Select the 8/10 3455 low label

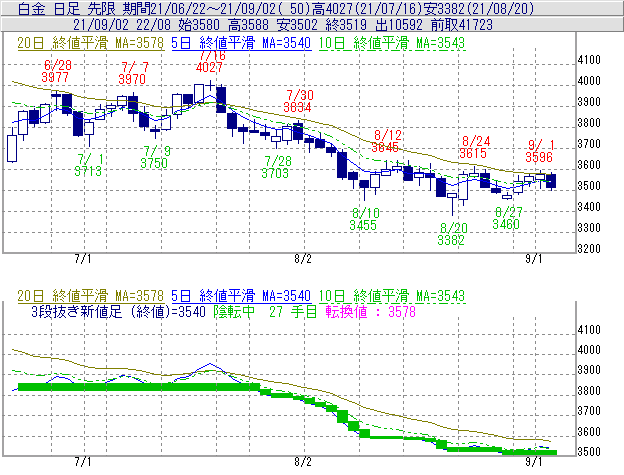pyautogui.click(x=364, y=219)
